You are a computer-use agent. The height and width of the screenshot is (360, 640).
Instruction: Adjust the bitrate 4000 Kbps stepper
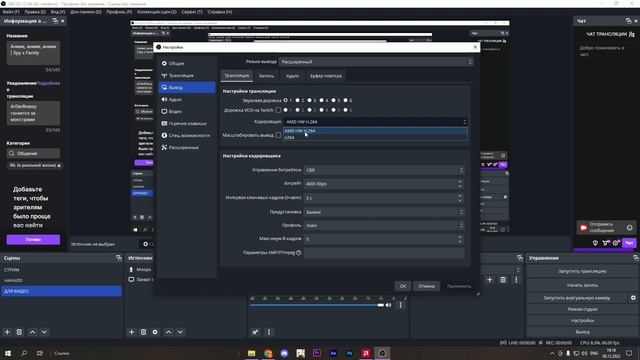point(460,184)
